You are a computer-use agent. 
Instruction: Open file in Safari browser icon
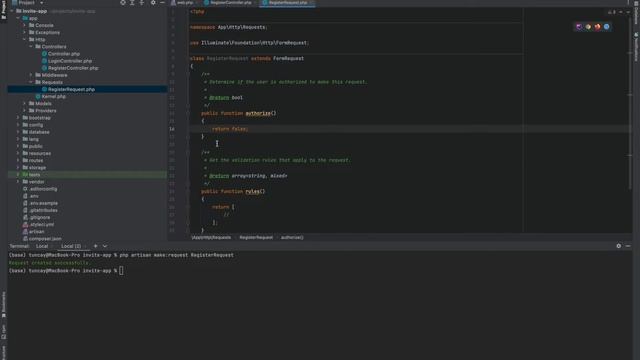click(607, 27)
